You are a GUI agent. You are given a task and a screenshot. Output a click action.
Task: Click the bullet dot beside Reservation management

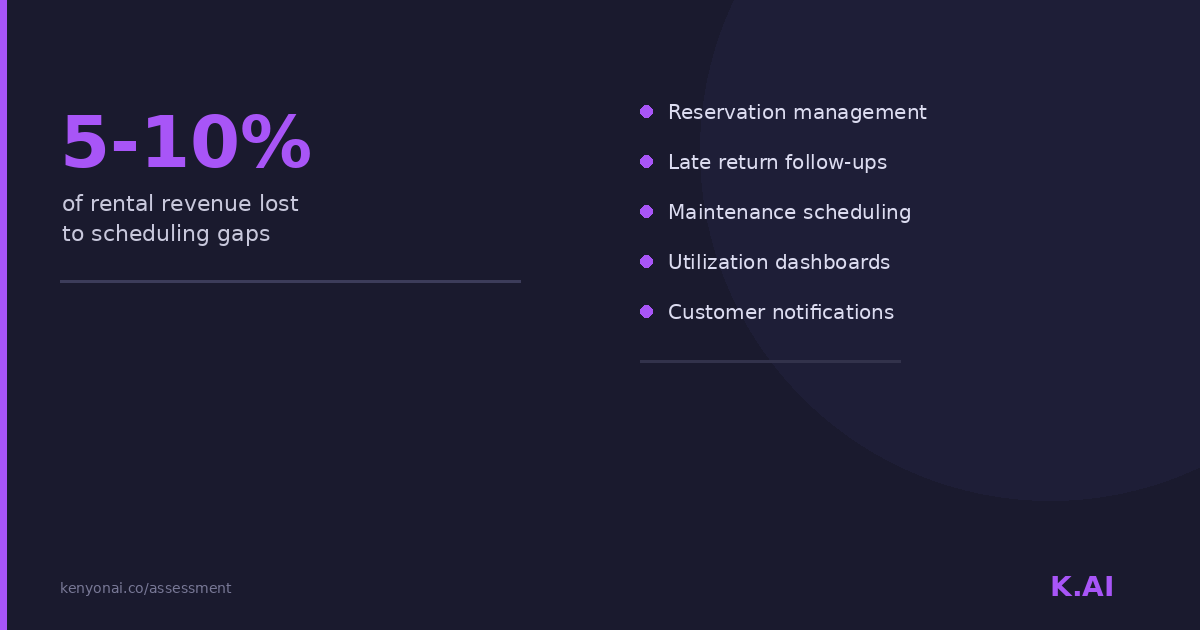coord(646,112)
